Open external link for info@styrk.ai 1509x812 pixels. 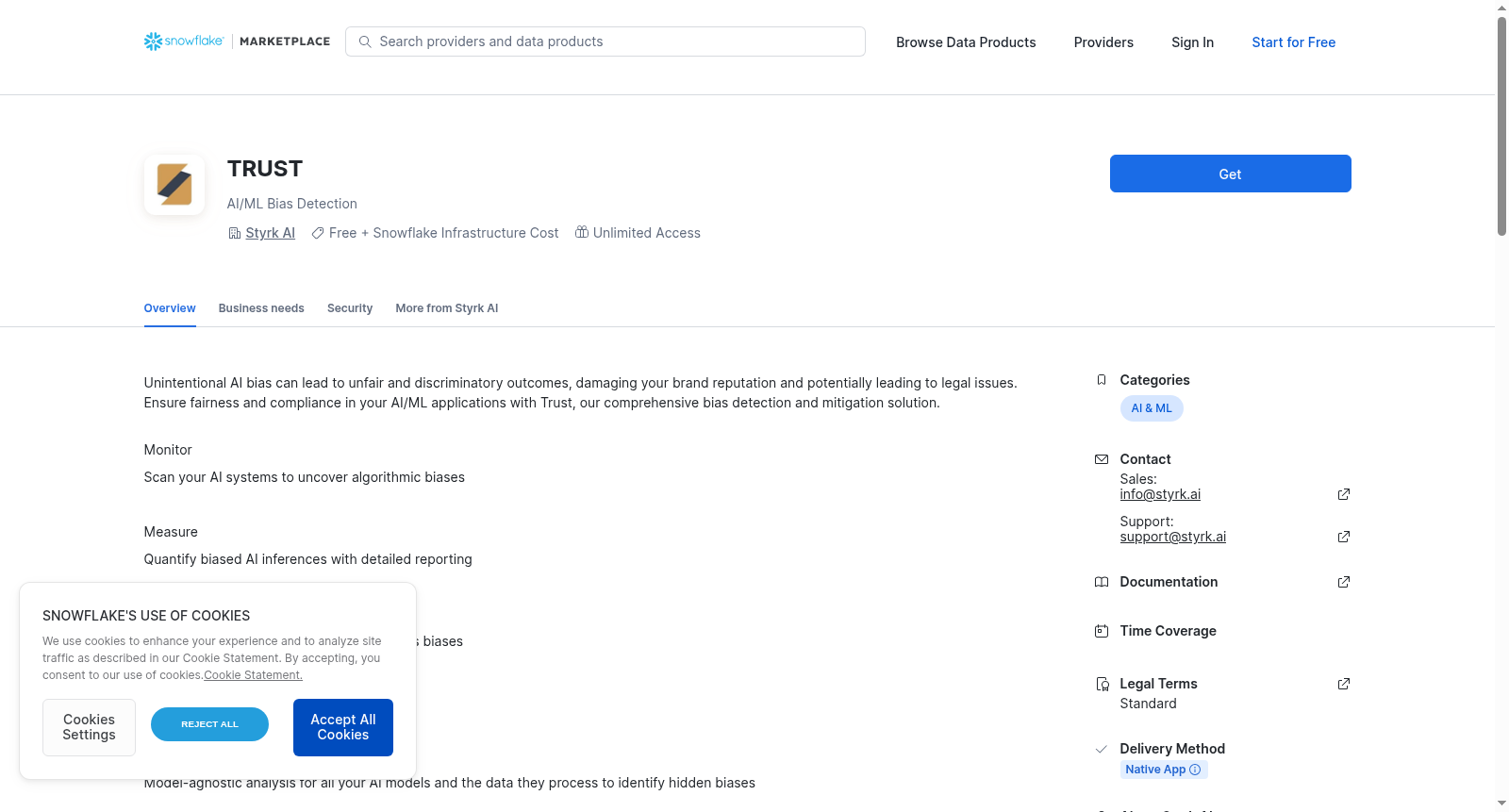pyautogui.click(x=1344, y=494)
